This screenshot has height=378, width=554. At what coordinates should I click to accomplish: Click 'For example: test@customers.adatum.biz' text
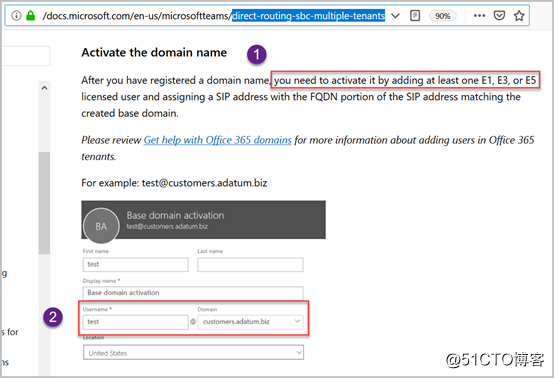click(x=174, y=183)
